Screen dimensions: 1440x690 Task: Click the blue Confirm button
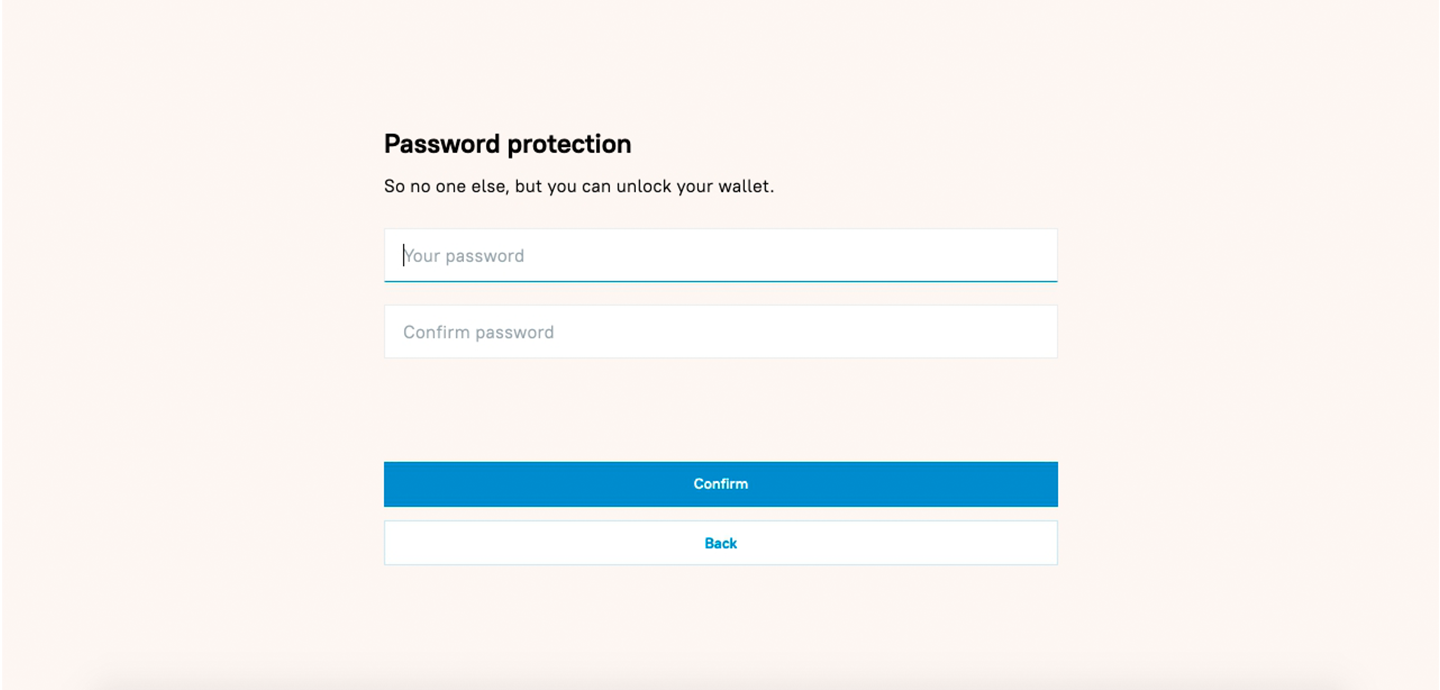point(720,484)
